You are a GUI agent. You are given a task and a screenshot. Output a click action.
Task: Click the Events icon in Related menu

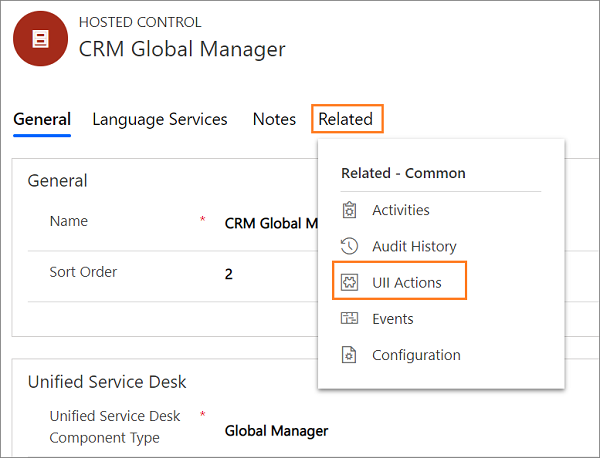[349, 318]
